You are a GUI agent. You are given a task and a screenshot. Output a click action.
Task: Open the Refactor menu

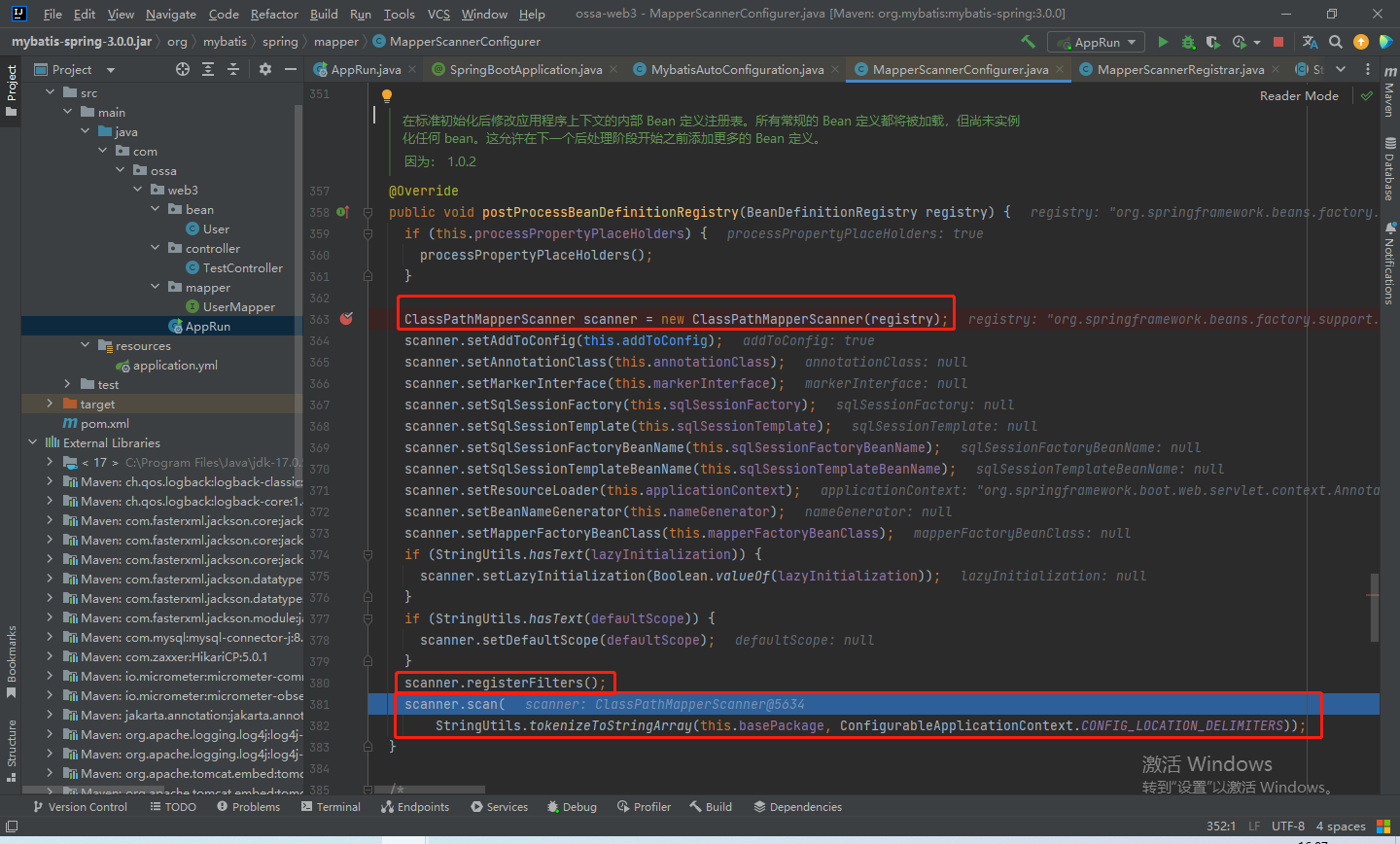(x=274, y=14)
